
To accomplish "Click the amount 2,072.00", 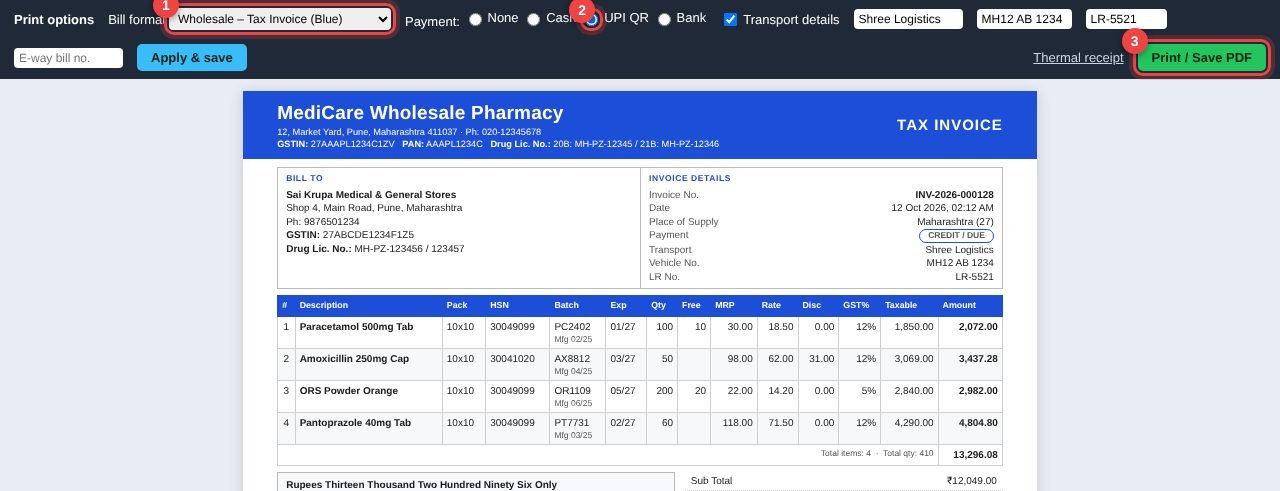I will pyautogui.click(x=977, y=327).
